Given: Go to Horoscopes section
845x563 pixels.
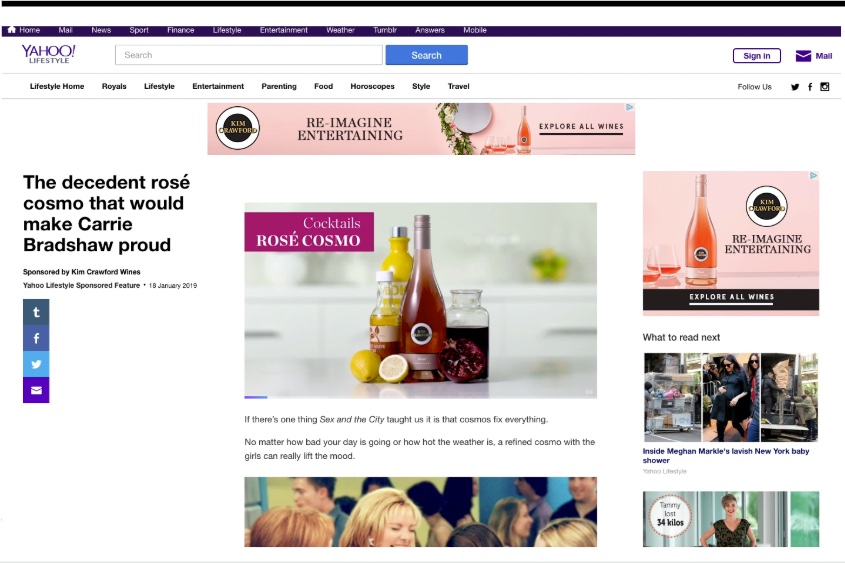Looking at the screenshot, I should point(372,86).
